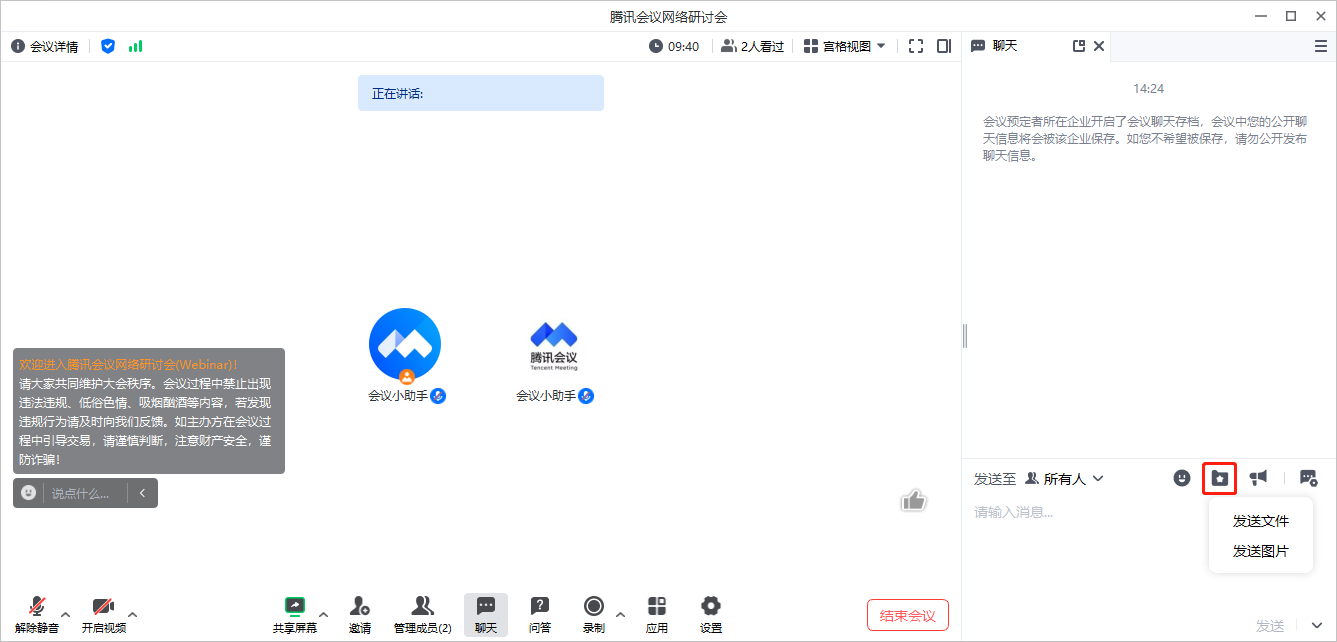Enter full screen mode via the fullscreen icon
This screenshot has height=642, width=1337.
tap(916, 46)
